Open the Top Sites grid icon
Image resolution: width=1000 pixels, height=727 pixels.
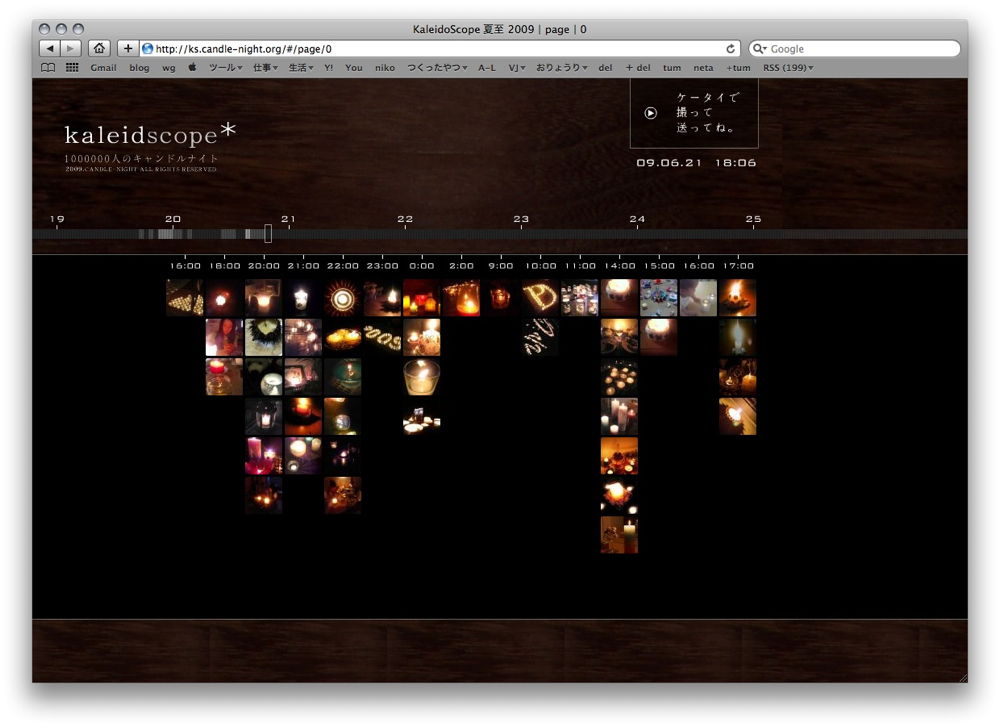(72, 68)
